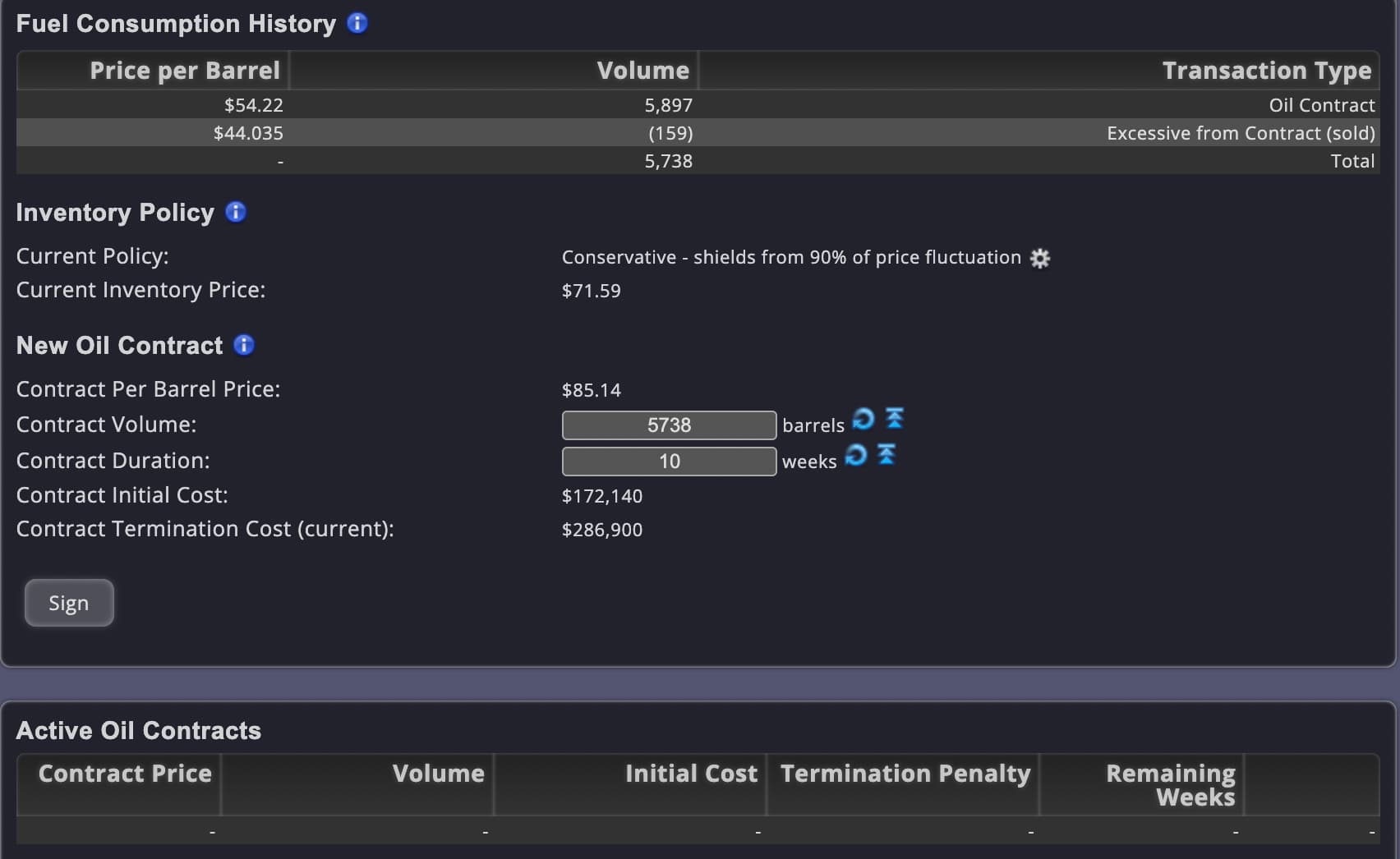This screenshot has height=859, width=1400.
Task: Maximize contract volume with arrow icon
Action: [895, 418]
